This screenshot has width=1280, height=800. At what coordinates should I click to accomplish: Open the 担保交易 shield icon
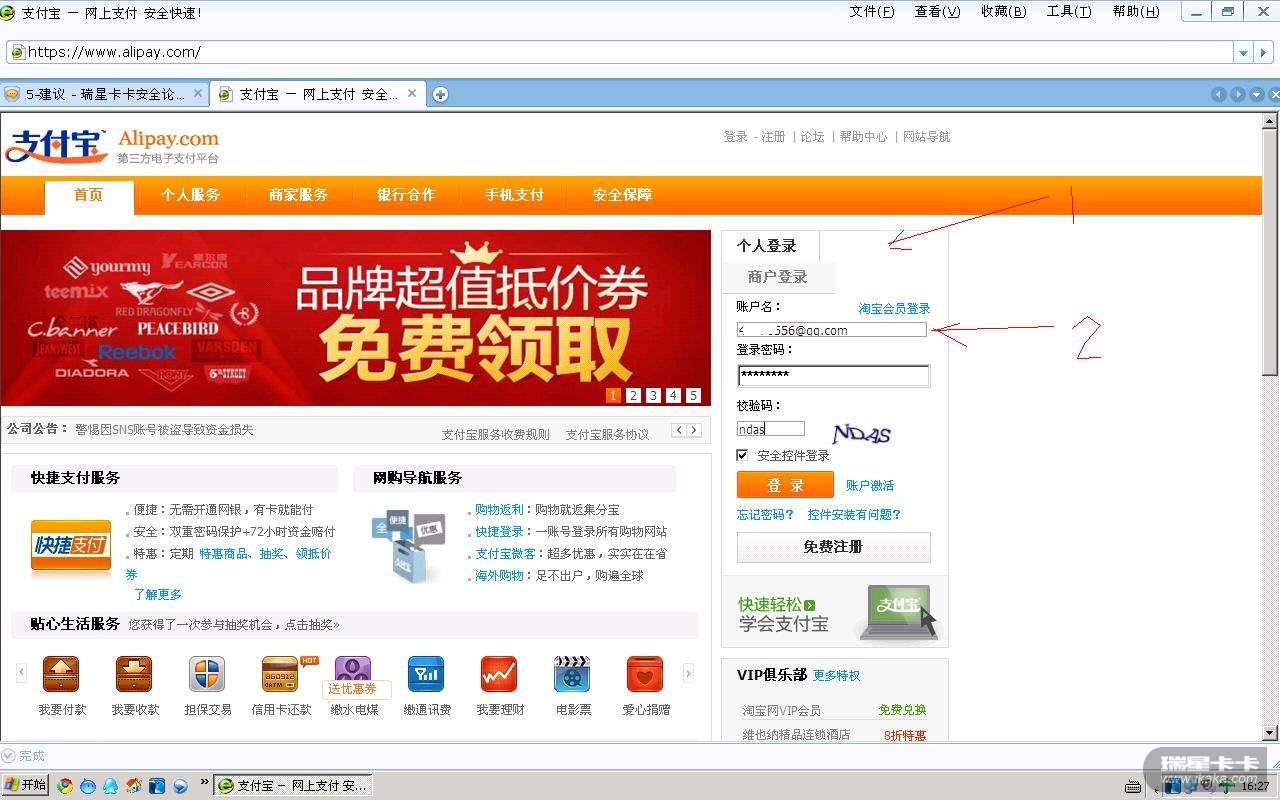tap(207, 674)
